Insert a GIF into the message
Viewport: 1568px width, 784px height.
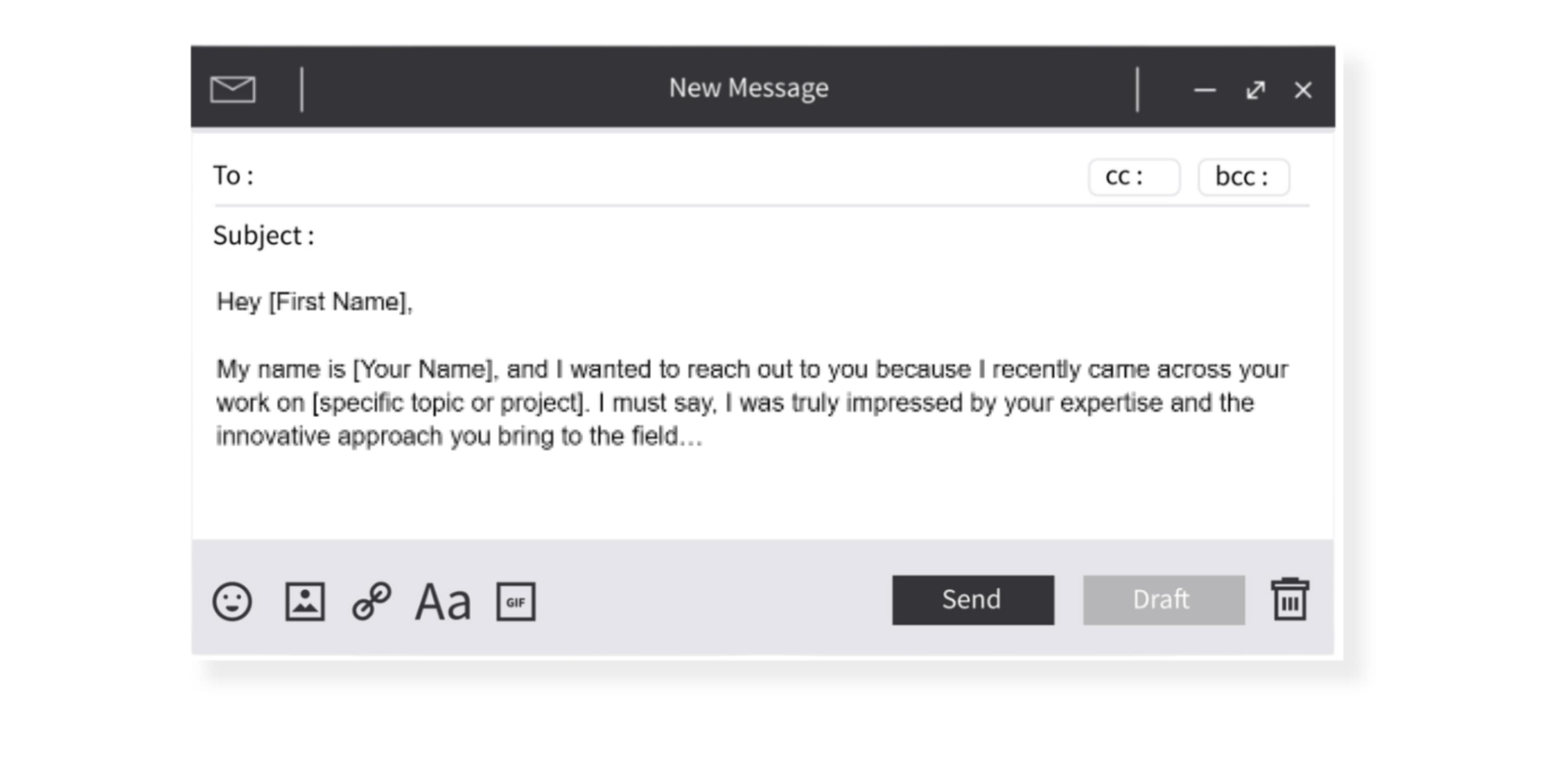click(x=514, y=603)
